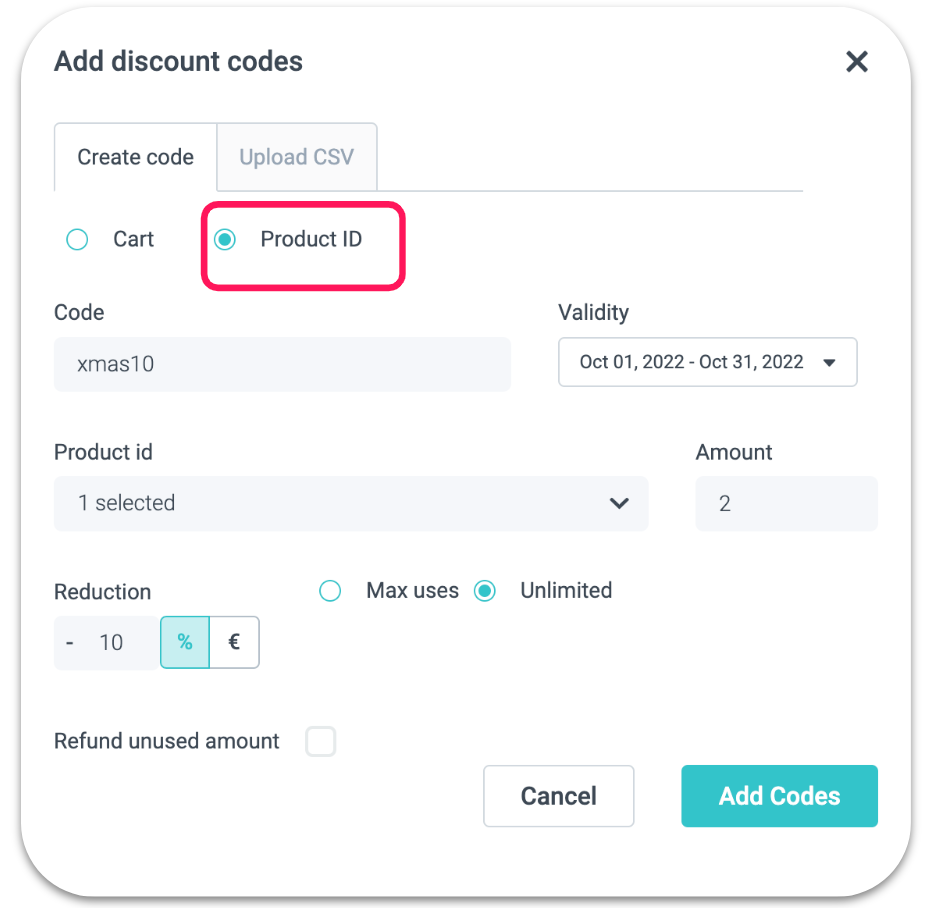This screenshot has width=942, height=908.
Task: Focus the Code input field
Action: pos(282,364)
